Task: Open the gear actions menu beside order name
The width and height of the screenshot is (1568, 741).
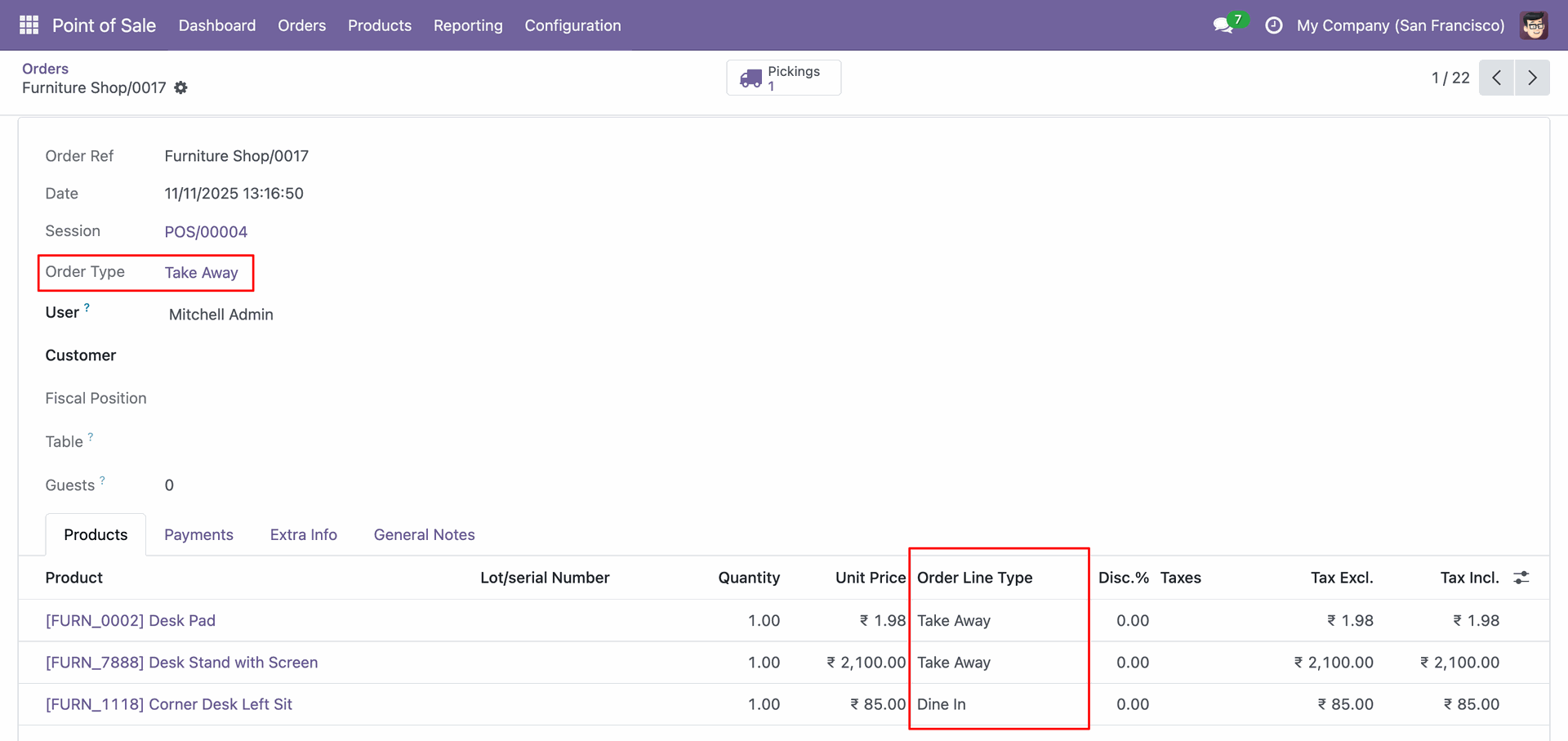Action: click(x=181, y=87)
